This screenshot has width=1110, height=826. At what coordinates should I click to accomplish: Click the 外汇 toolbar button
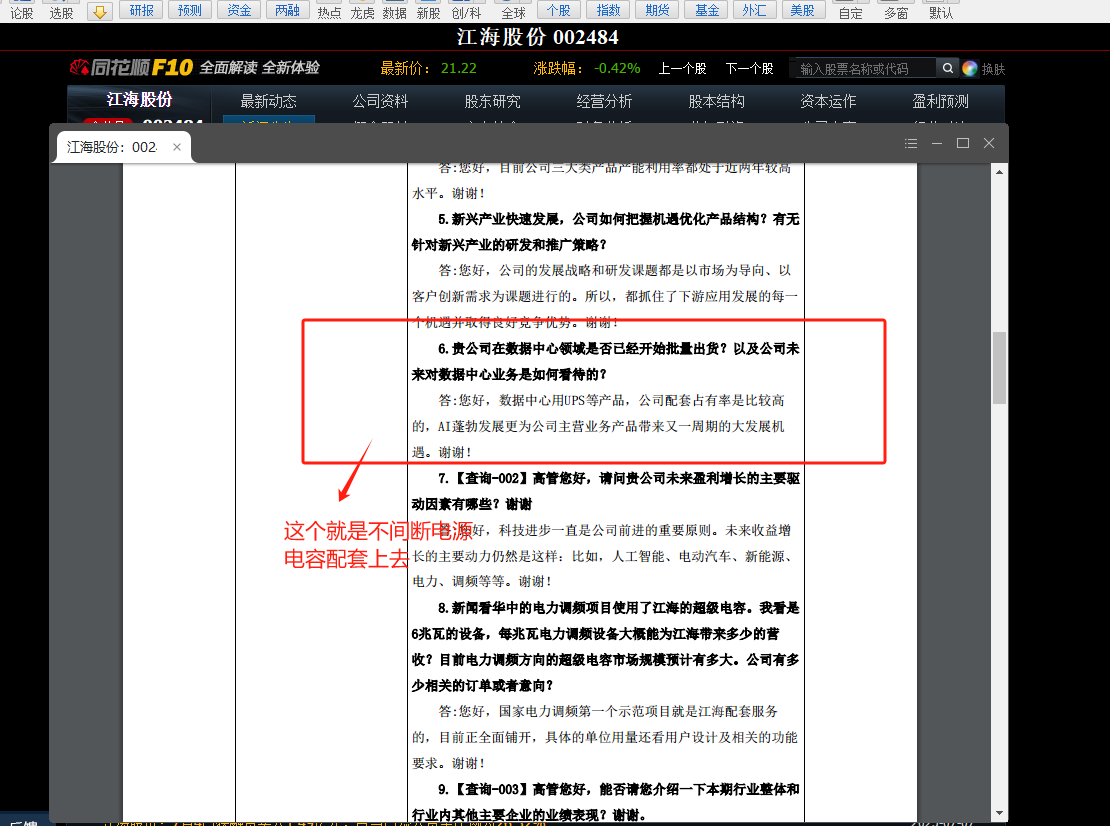pyautogui.click(x=754, y=10)
